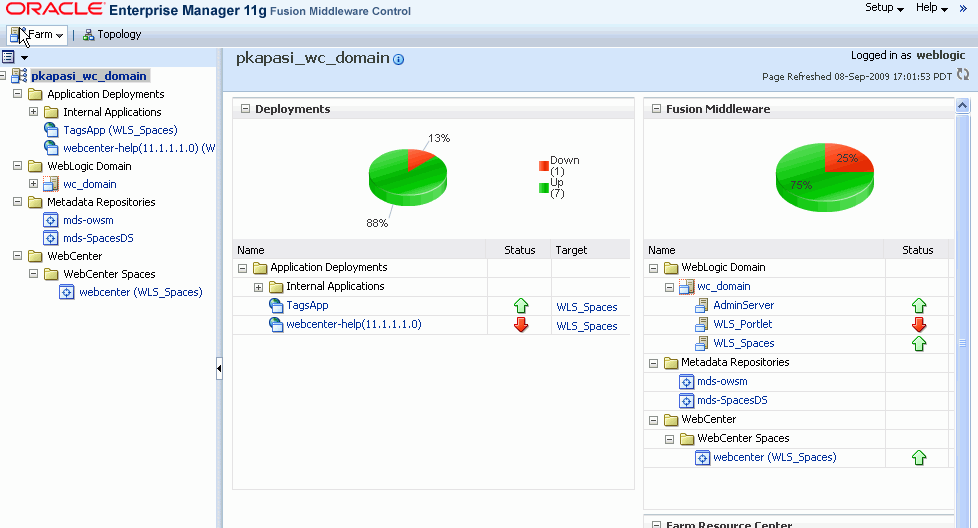Open AdminServer link
This screenshot has width=978, height=528.
point(743,305)
